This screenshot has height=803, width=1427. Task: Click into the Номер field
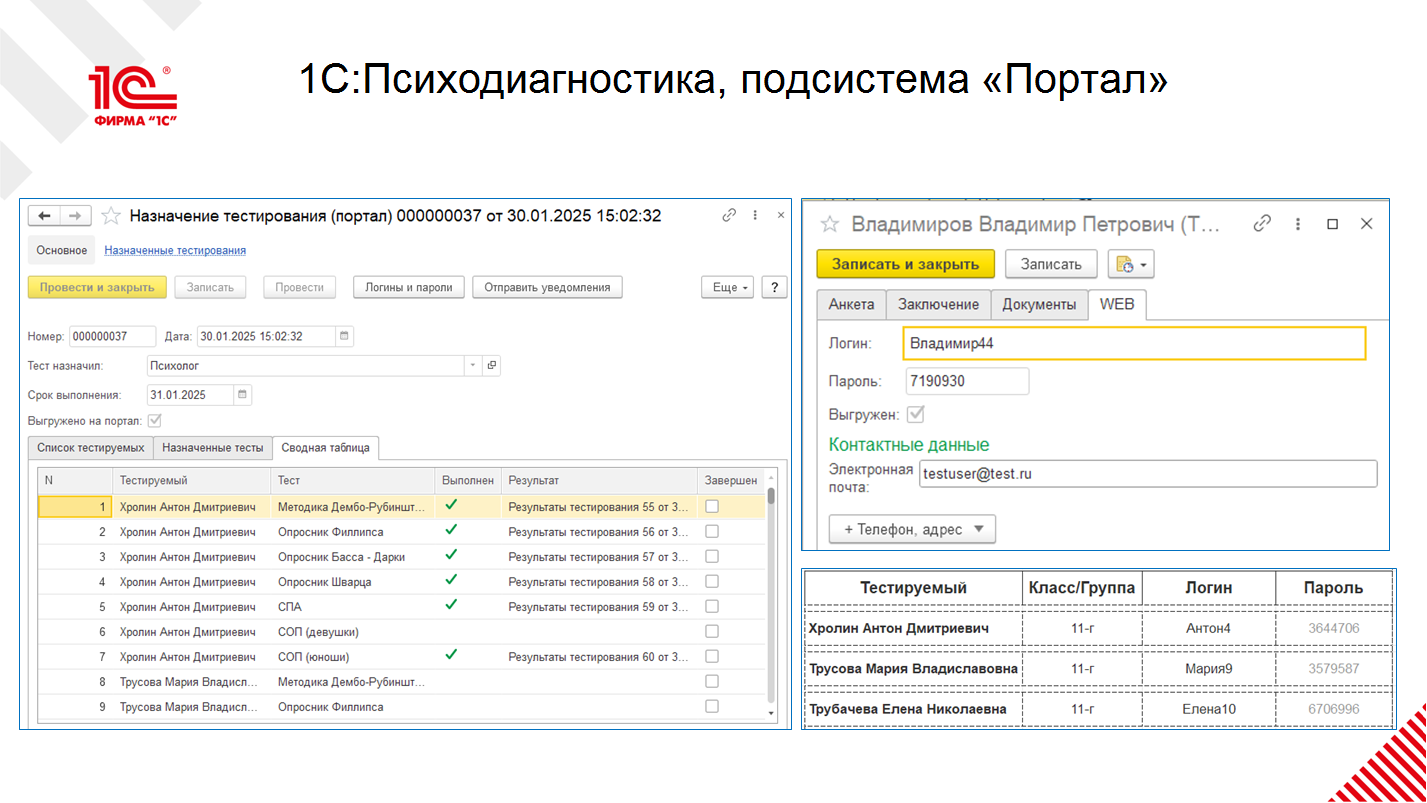(113, 336)
